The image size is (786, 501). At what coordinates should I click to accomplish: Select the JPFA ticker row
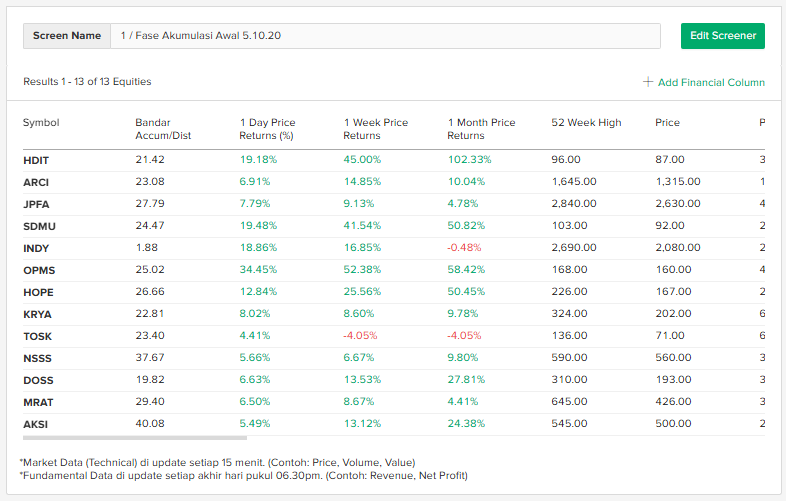[37, 204]
